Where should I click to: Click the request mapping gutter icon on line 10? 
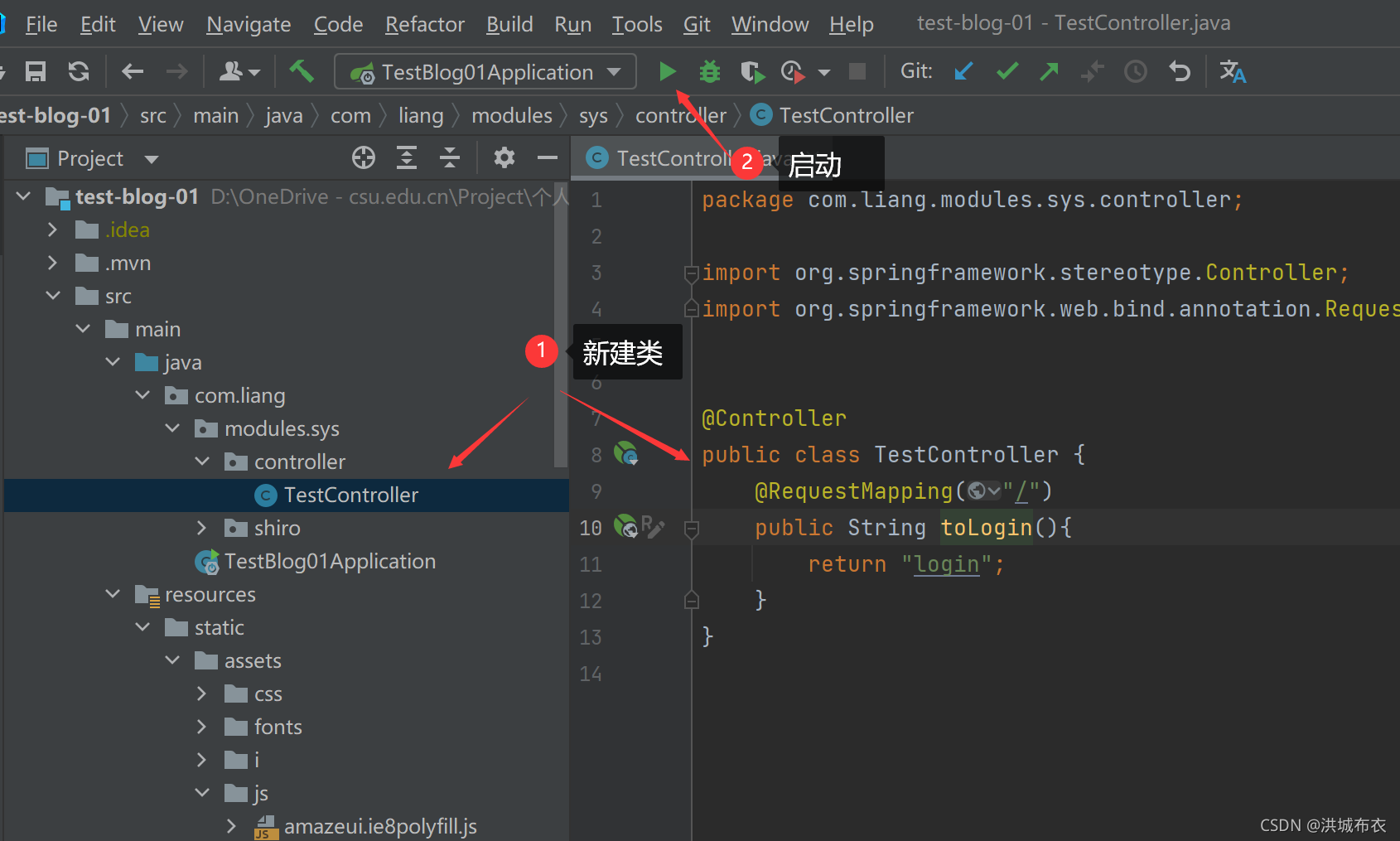coord(625,526)
